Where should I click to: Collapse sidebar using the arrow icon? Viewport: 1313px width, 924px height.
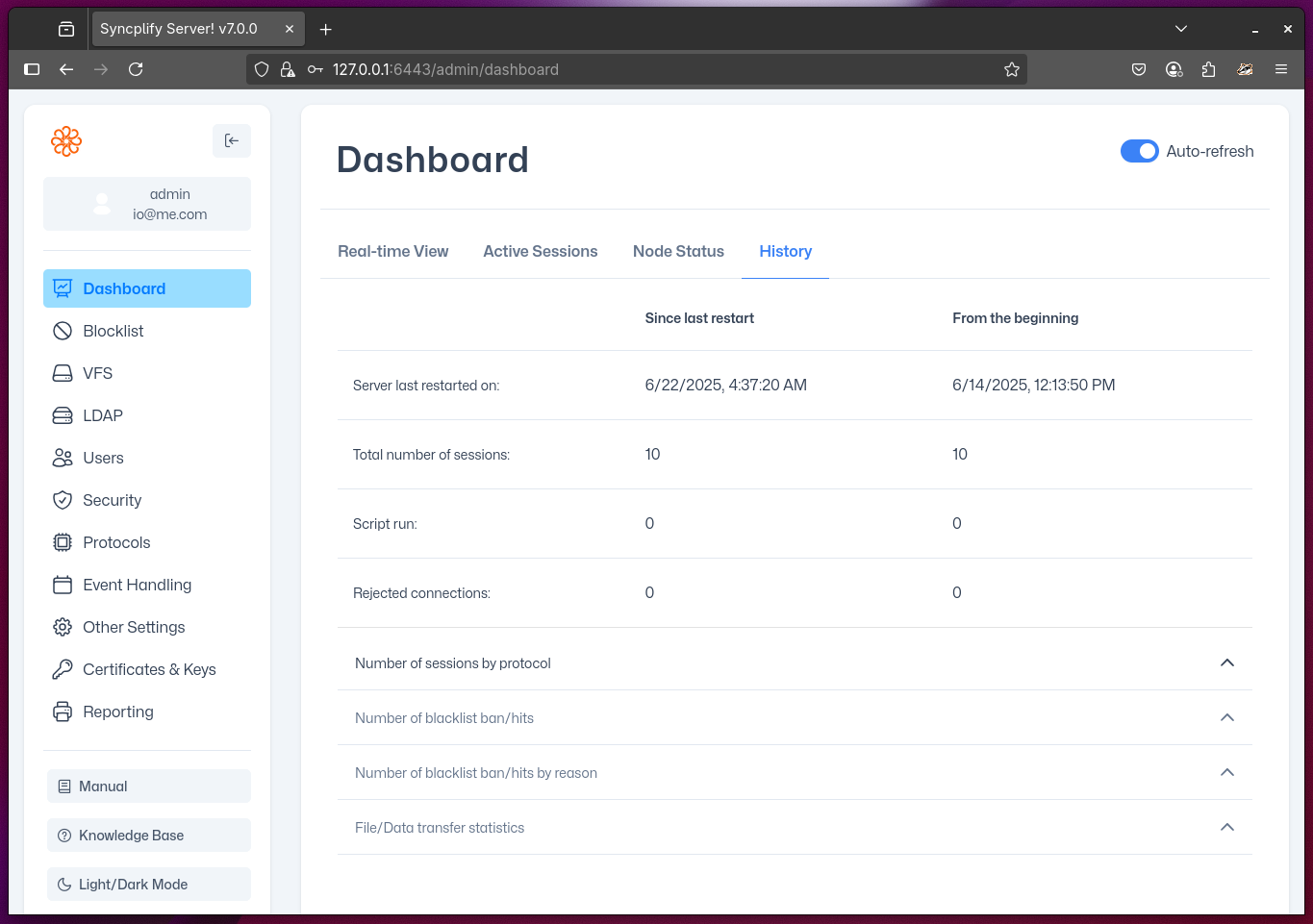[232, 140]
